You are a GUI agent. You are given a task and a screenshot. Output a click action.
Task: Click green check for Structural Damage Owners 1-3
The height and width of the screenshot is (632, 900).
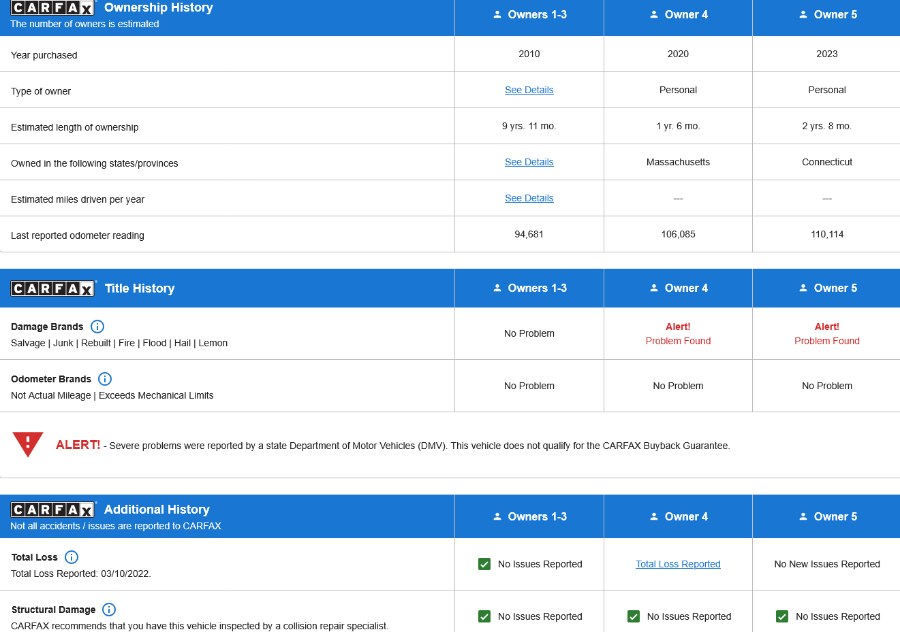(484, 617)
